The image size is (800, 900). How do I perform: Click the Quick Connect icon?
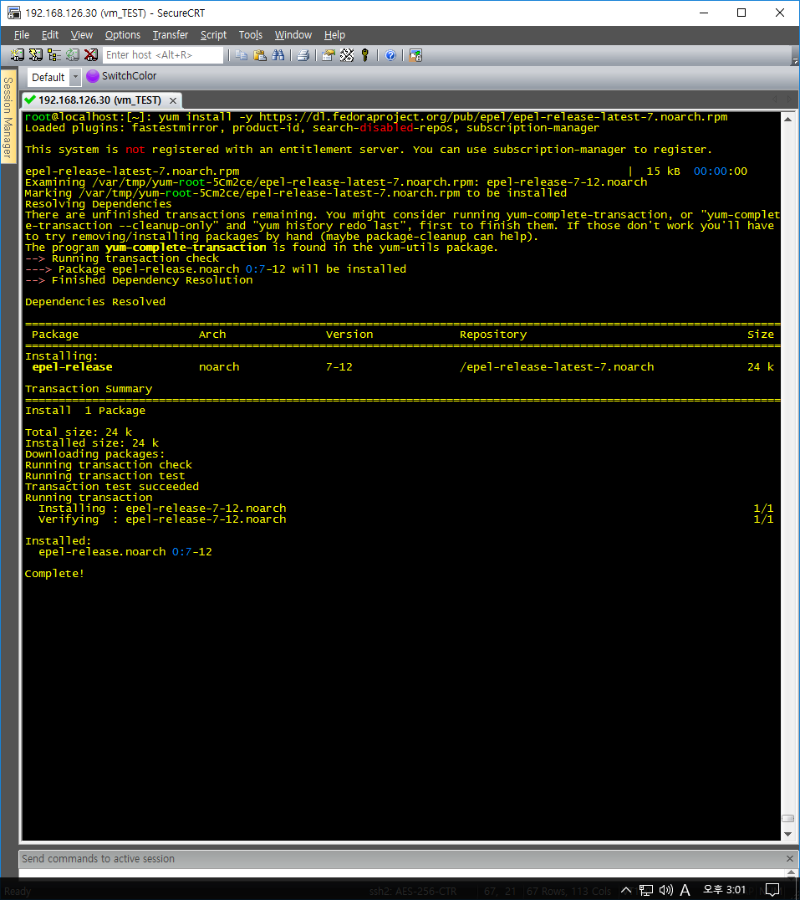(x=35, y=55)
